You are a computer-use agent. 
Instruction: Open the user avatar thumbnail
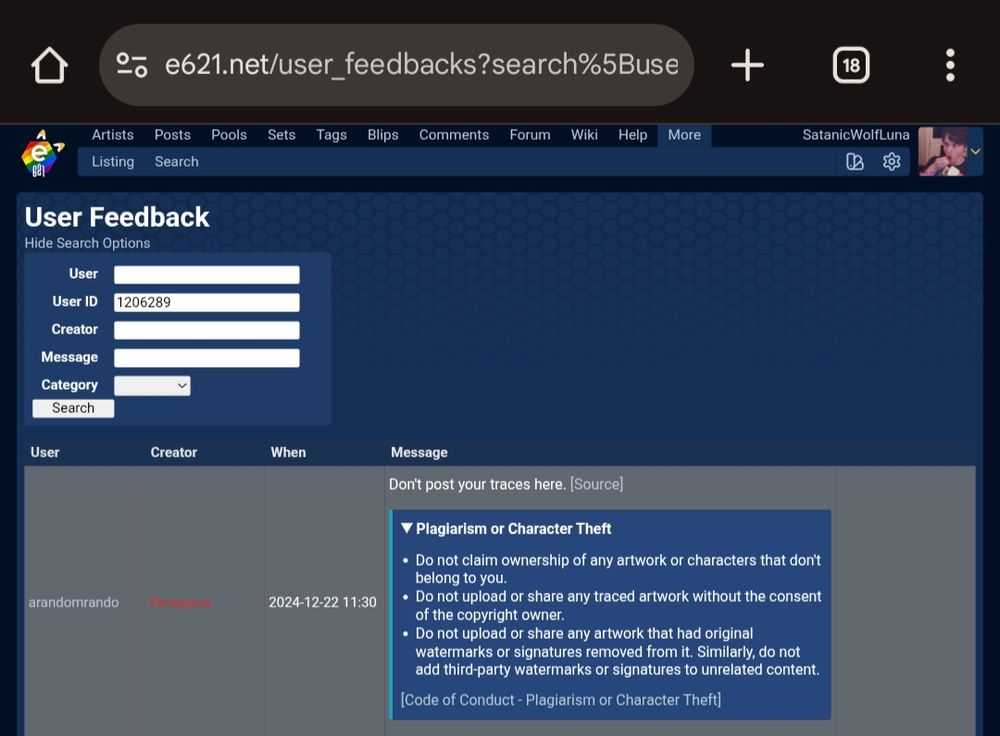coord(943,152)
